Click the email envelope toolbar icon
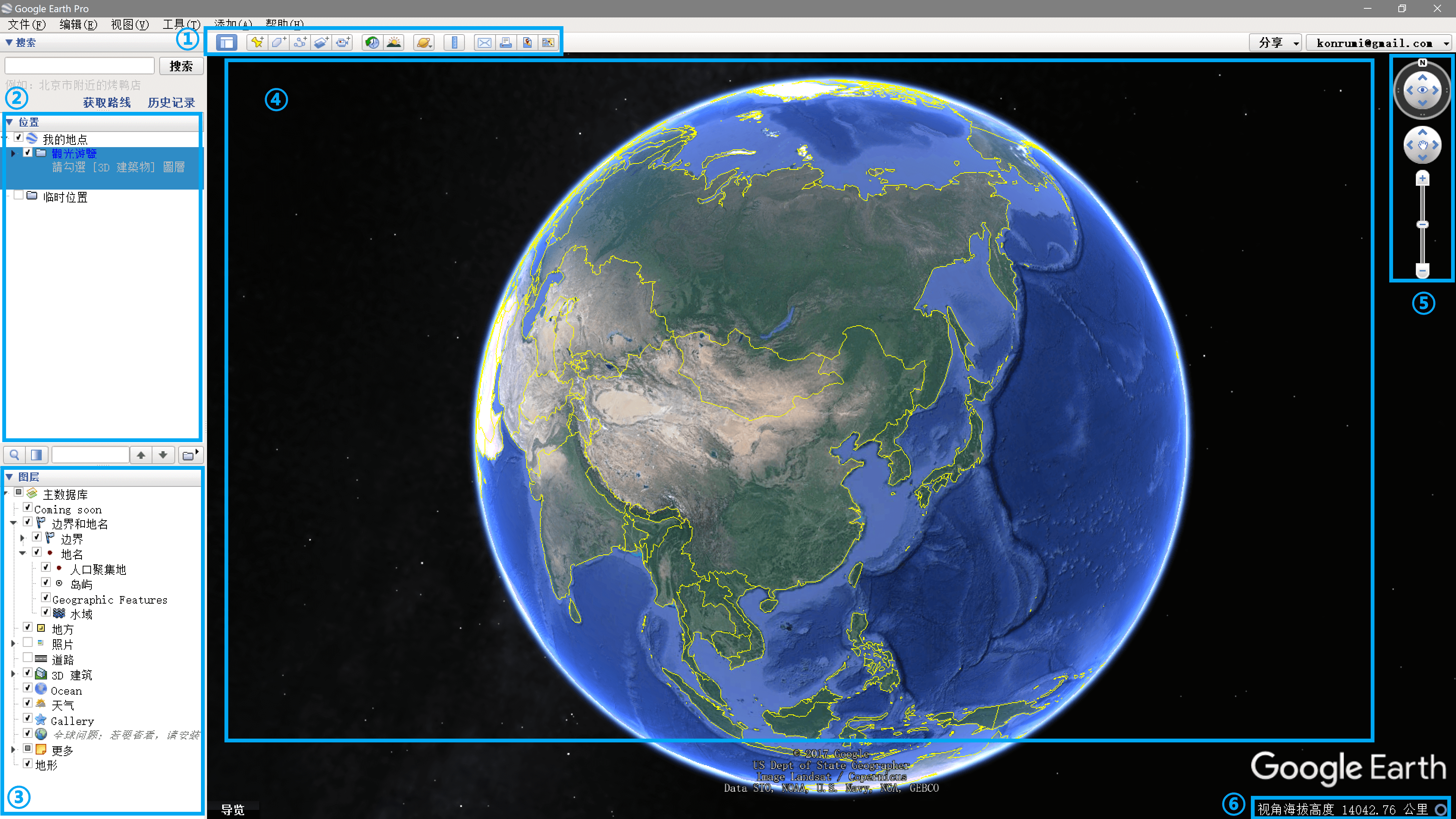Image resolution: width=1456 pixels, height=819 pixels. [485, 42]
